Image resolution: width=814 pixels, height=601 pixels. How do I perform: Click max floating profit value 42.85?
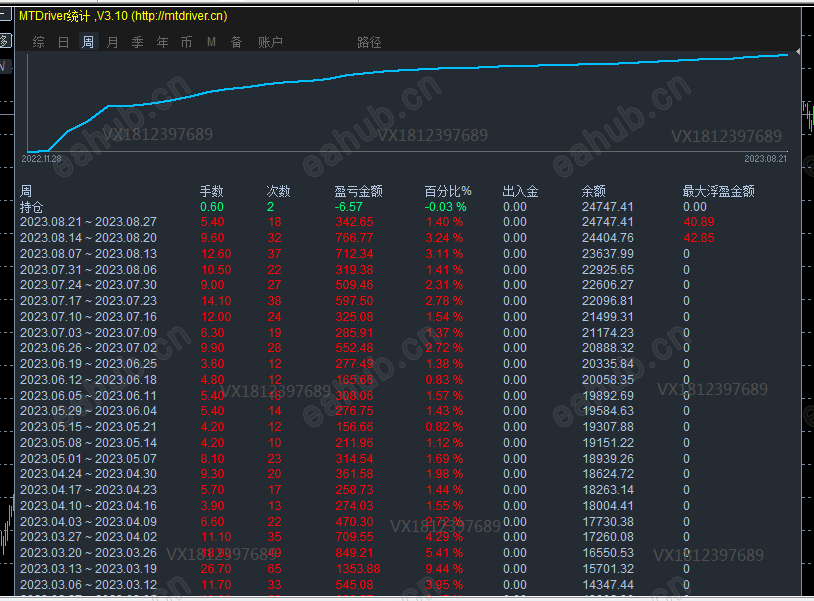tap(699, 238)
